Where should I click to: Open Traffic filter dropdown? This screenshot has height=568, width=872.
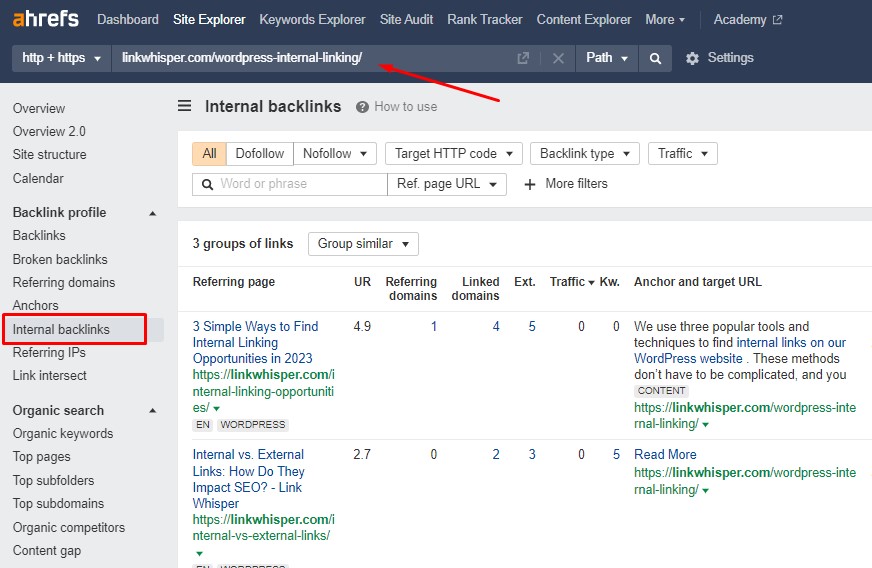pos(682,154)
